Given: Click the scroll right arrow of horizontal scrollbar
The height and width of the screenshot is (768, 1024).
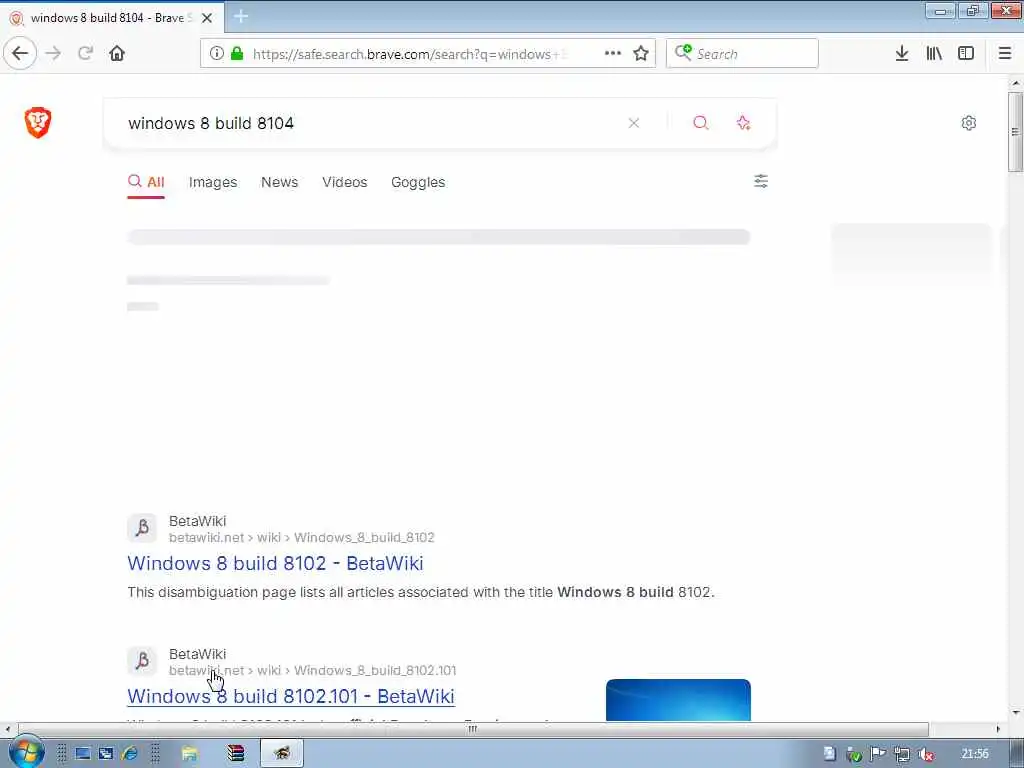Looking at the screenshot, I should (x=998, y=729).
